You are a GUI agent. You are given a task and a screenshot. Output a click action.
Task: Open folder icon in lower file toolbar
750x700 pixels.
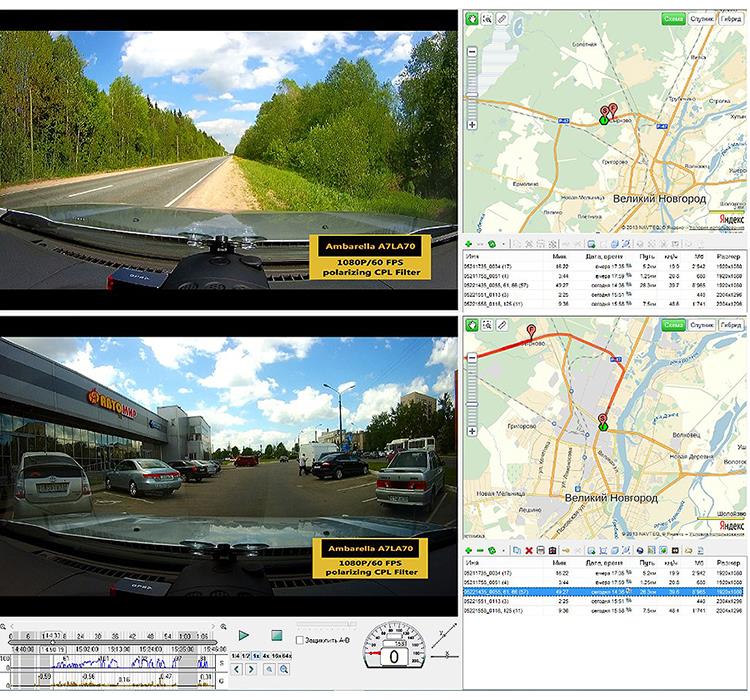[x=689, y=550]
